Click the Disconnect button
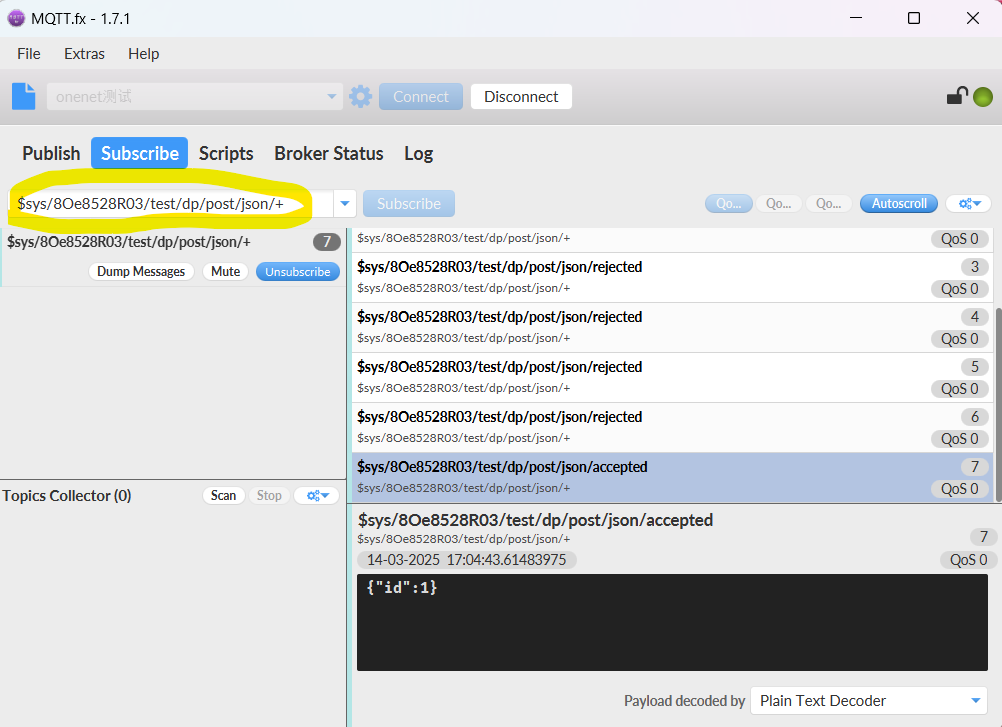The image size is (1002, 727). pos(521,96)
